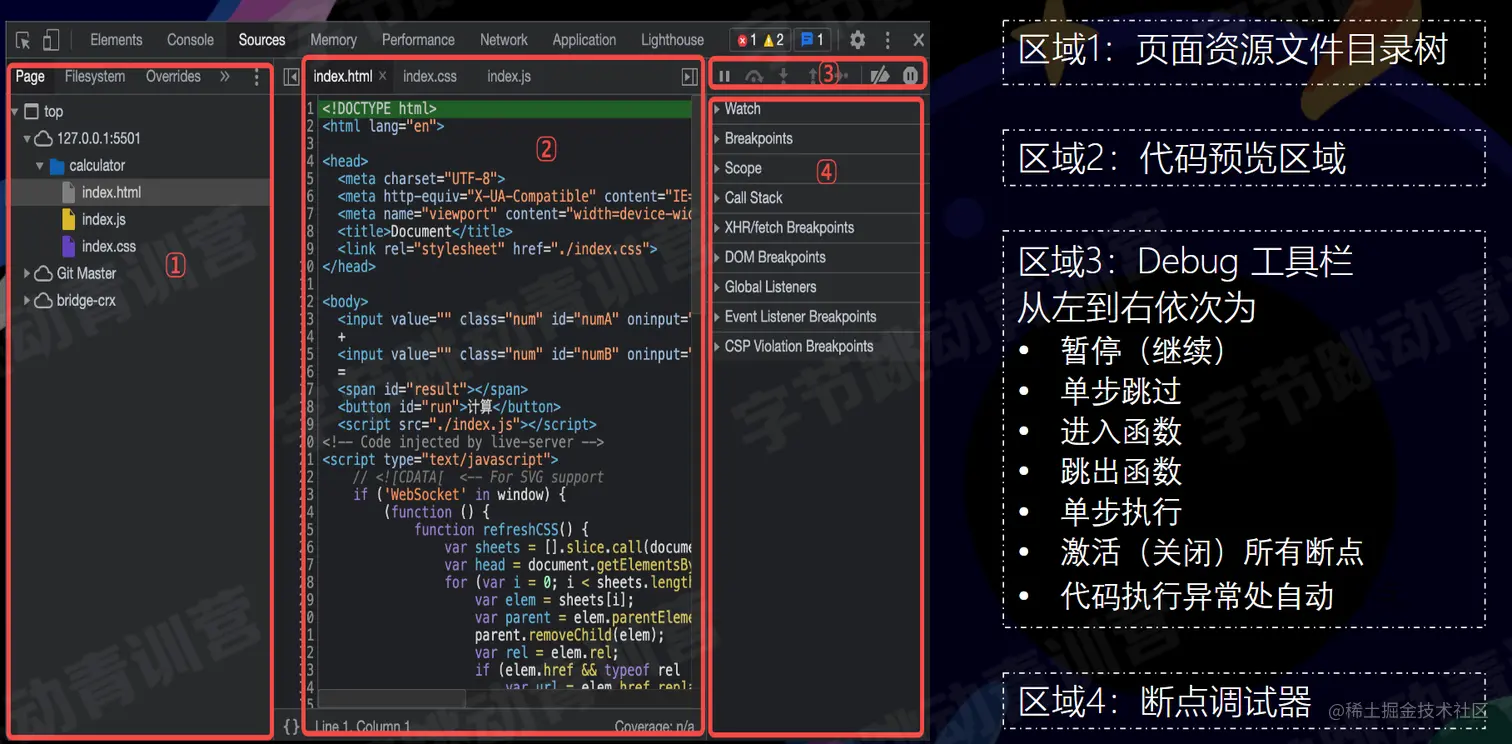The width and height of the screenshot is (1512, 744).
Task: Open the DevTools customize three-dot menu
Action: [888, 40]
